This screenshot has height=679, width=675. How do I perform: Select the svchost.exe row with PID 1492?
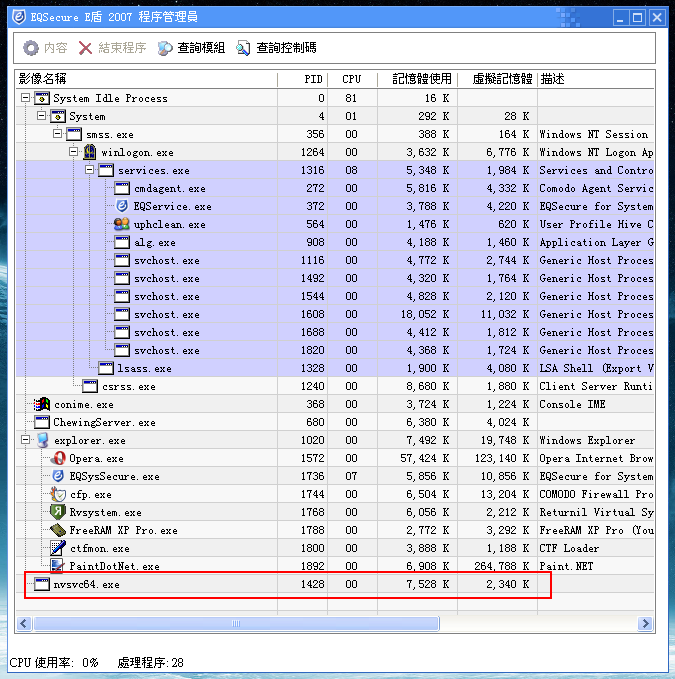335,278
